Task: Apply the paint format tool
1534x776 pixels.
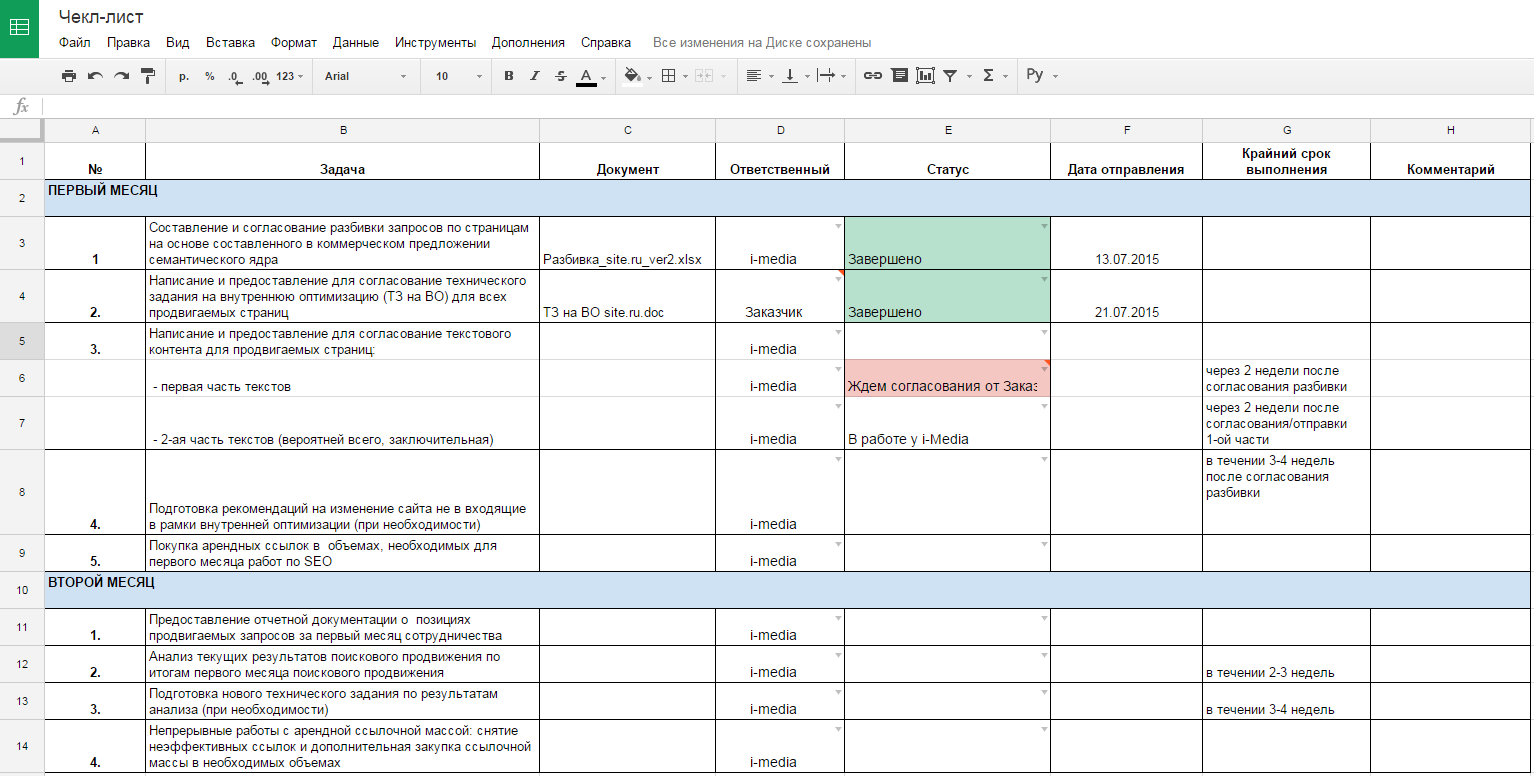Action: coord(148,76)
